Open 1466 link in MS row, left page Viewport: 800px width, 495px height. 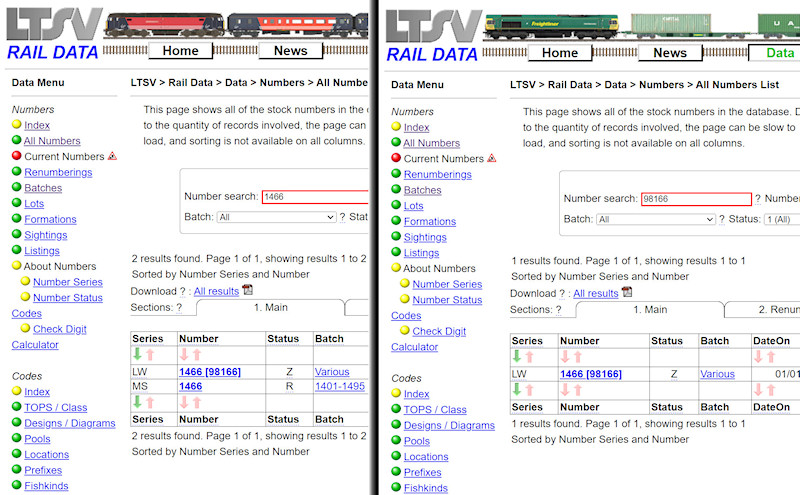pos(190,386)
